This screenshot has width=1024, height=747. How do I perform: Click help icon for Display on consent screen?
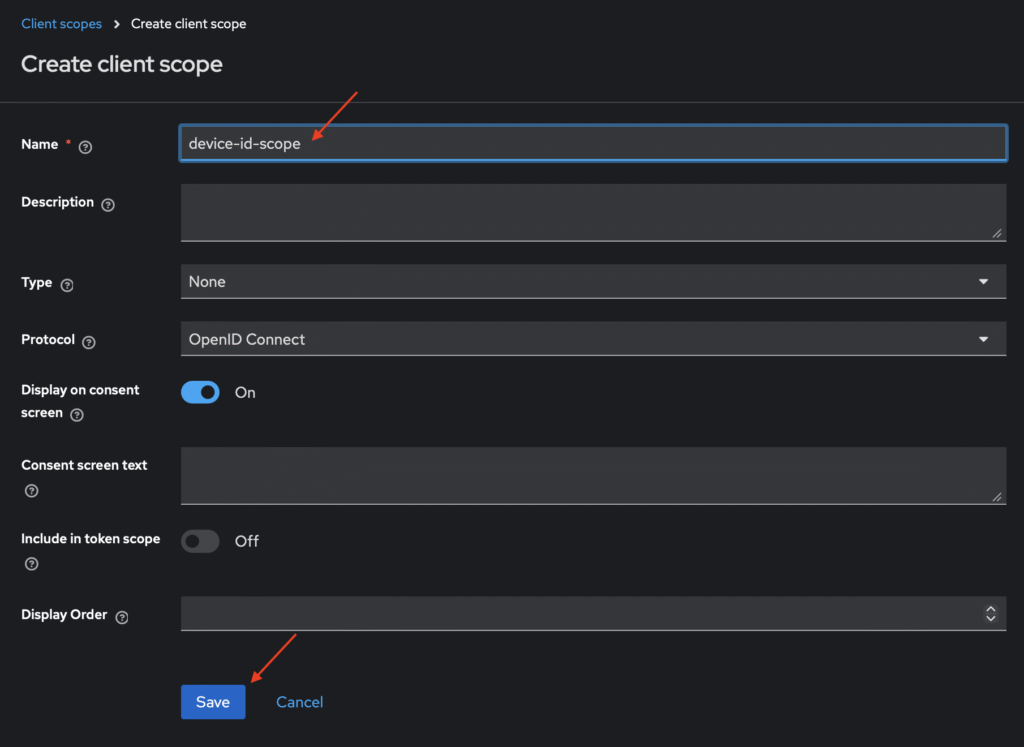coord(77,414)
